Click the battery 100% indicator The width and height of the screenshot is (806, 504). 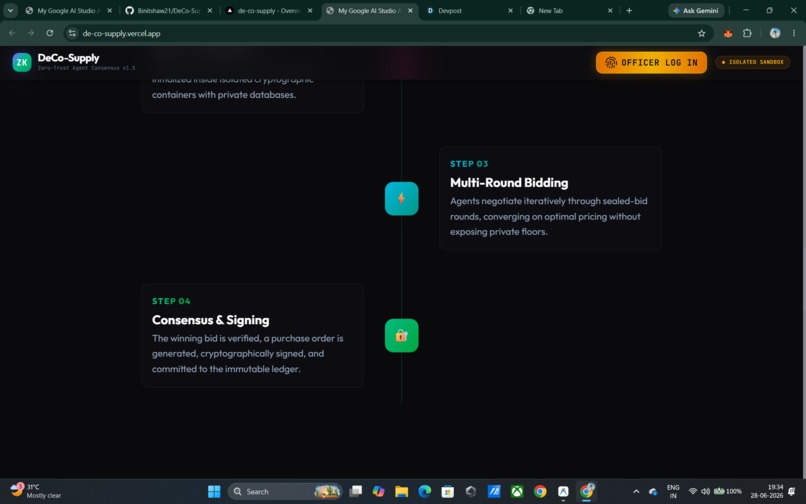tap(728, 491)
